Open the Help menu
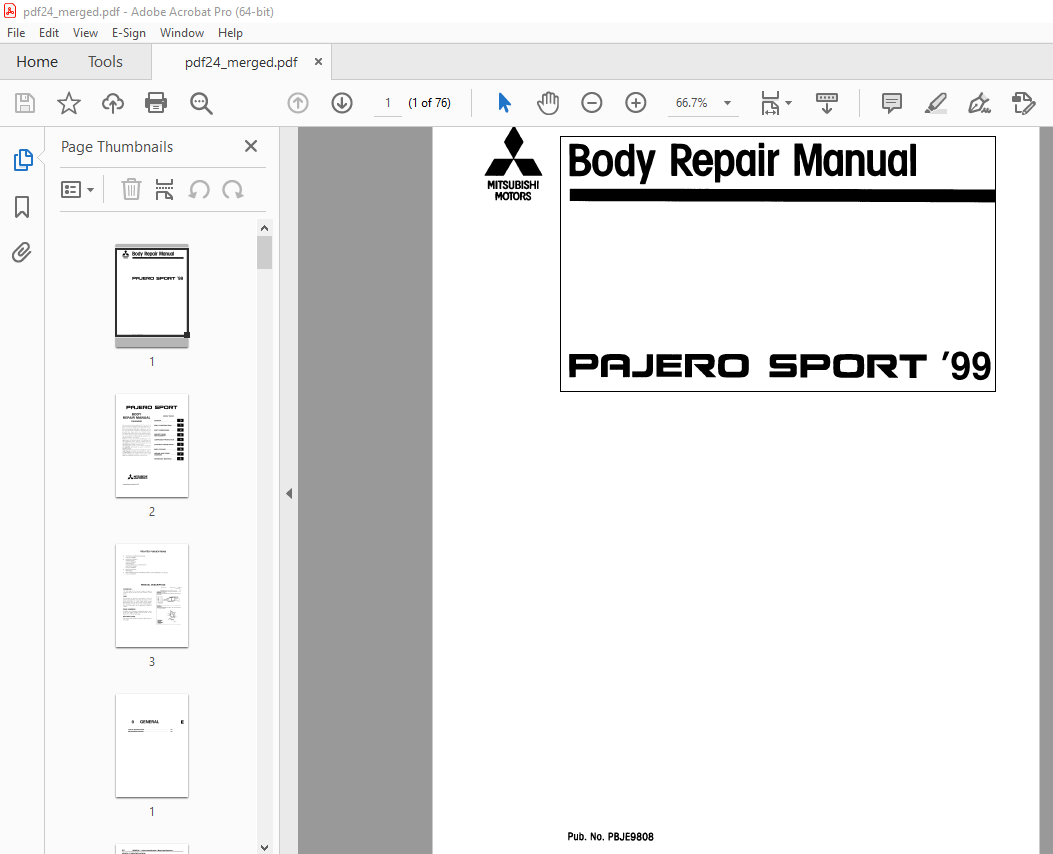Viewport: 1053px width, 854px height. [x=230, y=33]
